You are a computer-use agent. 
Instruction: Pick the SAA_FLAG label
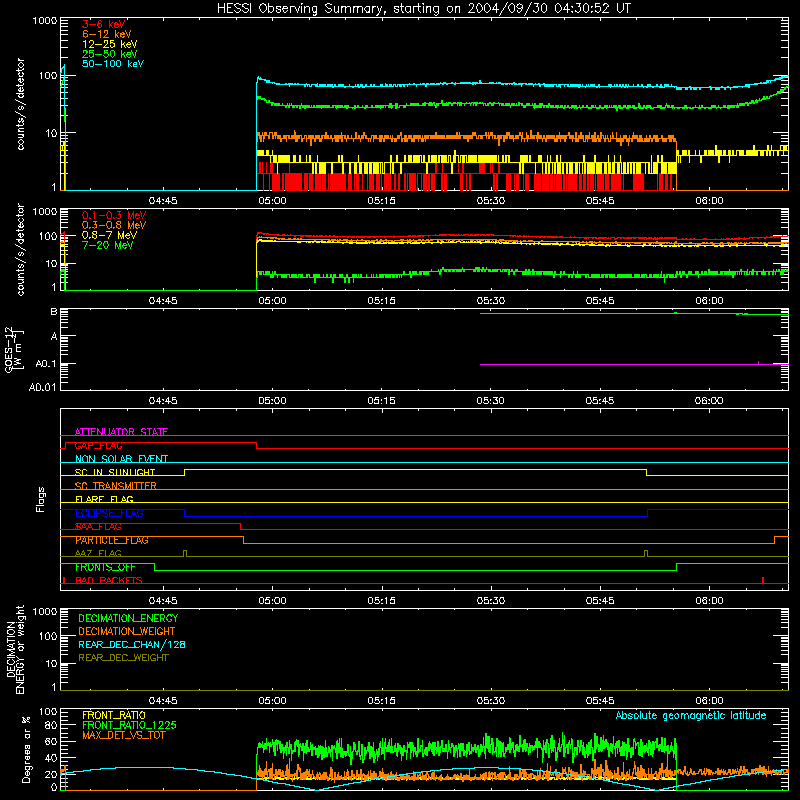pyautogui.click(x=98, y=527)
